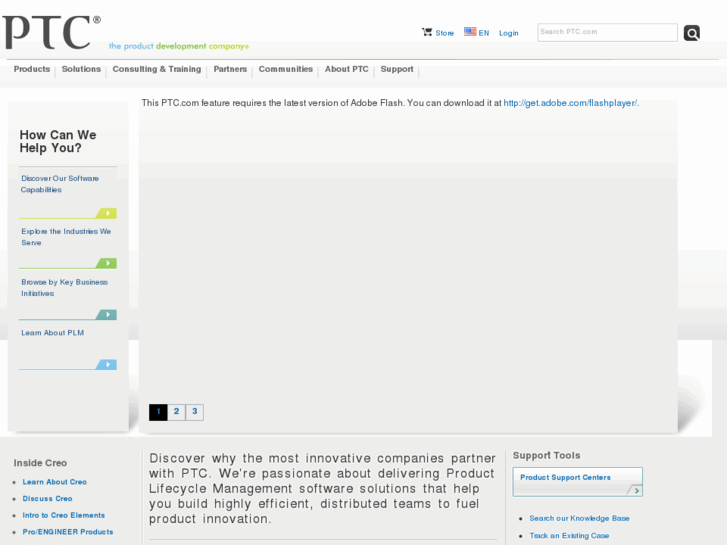Click the 'How Can We Help You?' heading
The height and width of the screenshot is (545, 727).
pyautogui.click(x=58, y=141)
